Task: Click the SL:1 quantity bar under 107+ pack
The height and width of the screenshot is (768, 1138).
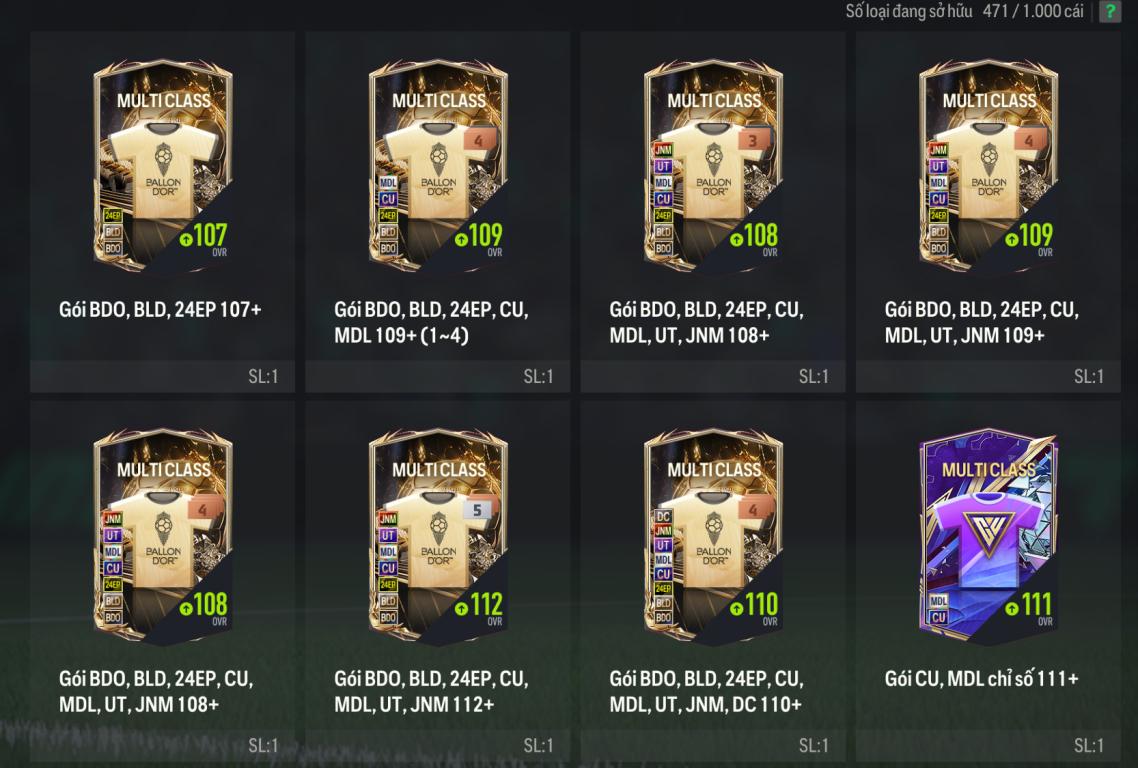Action: click(163, 376)
